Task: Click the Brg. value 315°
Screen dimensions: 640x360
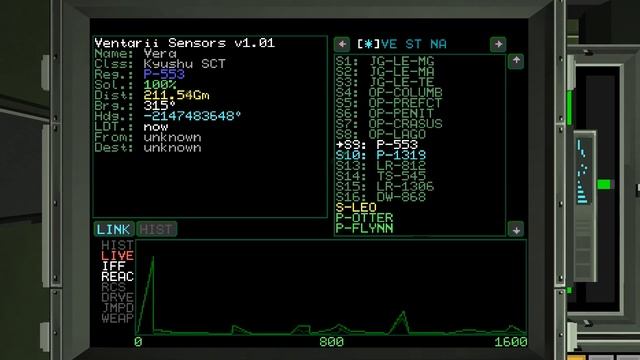Action: tap(160, 106)
